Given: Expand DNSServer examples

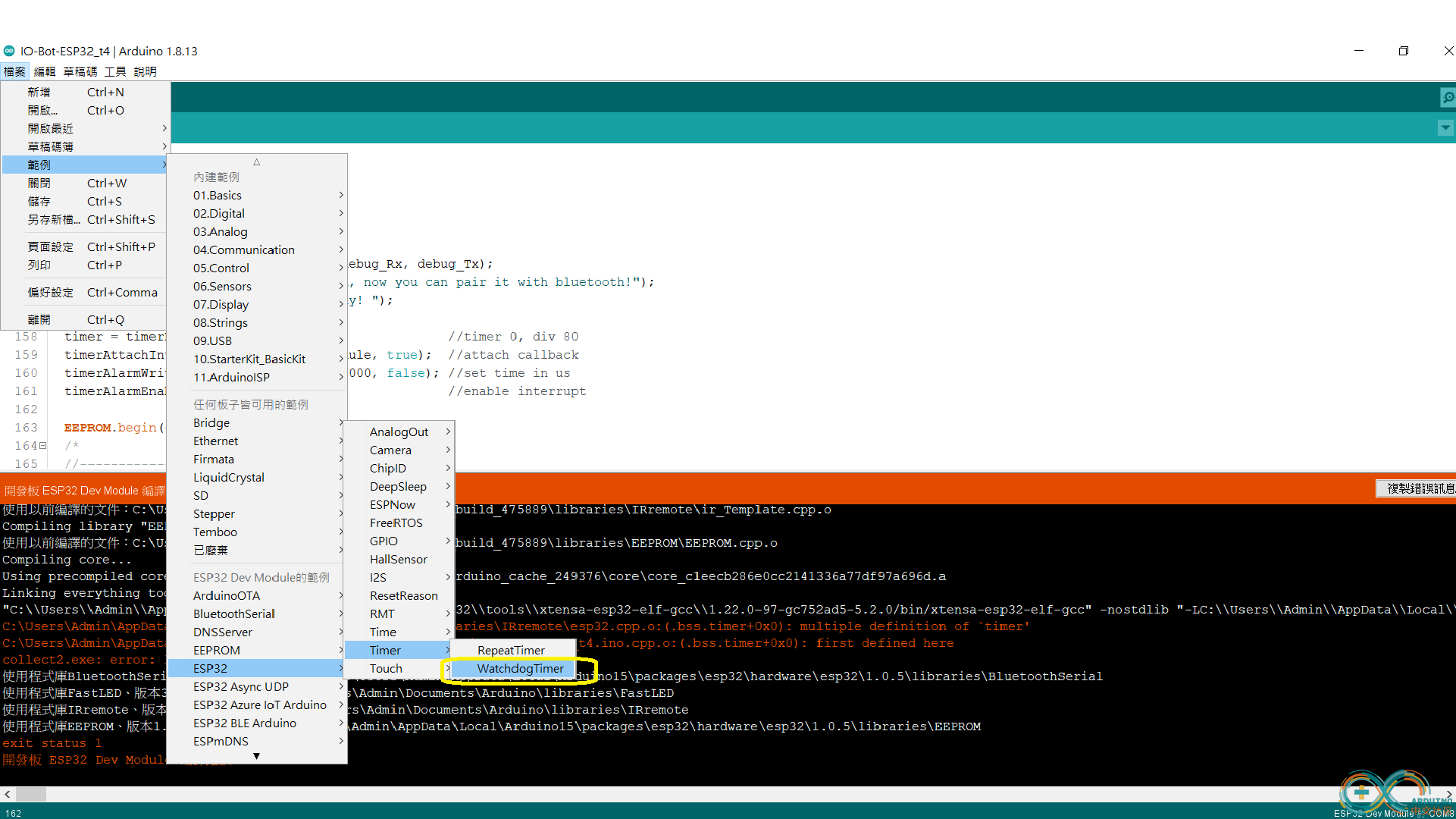Looking at the screenshot, I should 257,632.
